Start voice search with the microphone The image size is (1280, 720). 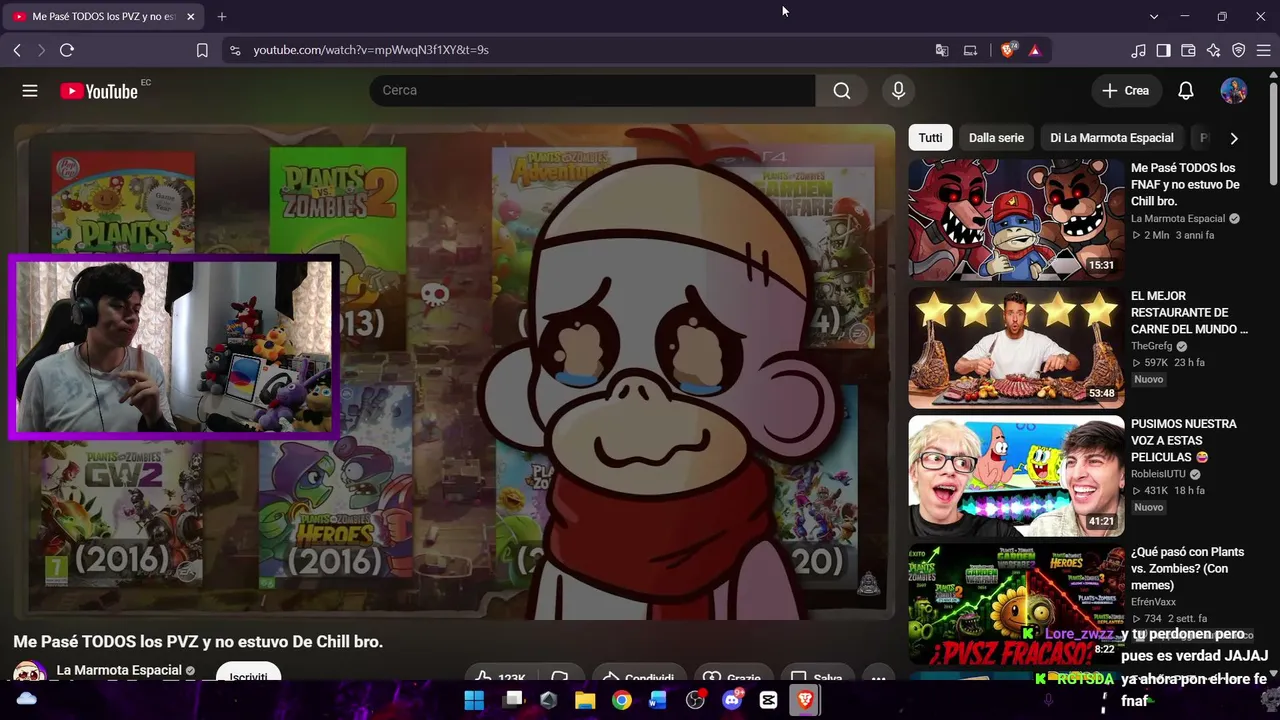[898, 91]
